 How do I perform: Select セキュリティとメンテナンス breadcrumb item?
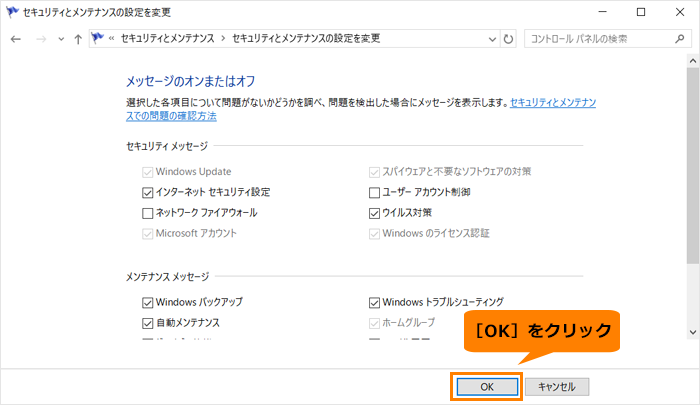[167, 39]
